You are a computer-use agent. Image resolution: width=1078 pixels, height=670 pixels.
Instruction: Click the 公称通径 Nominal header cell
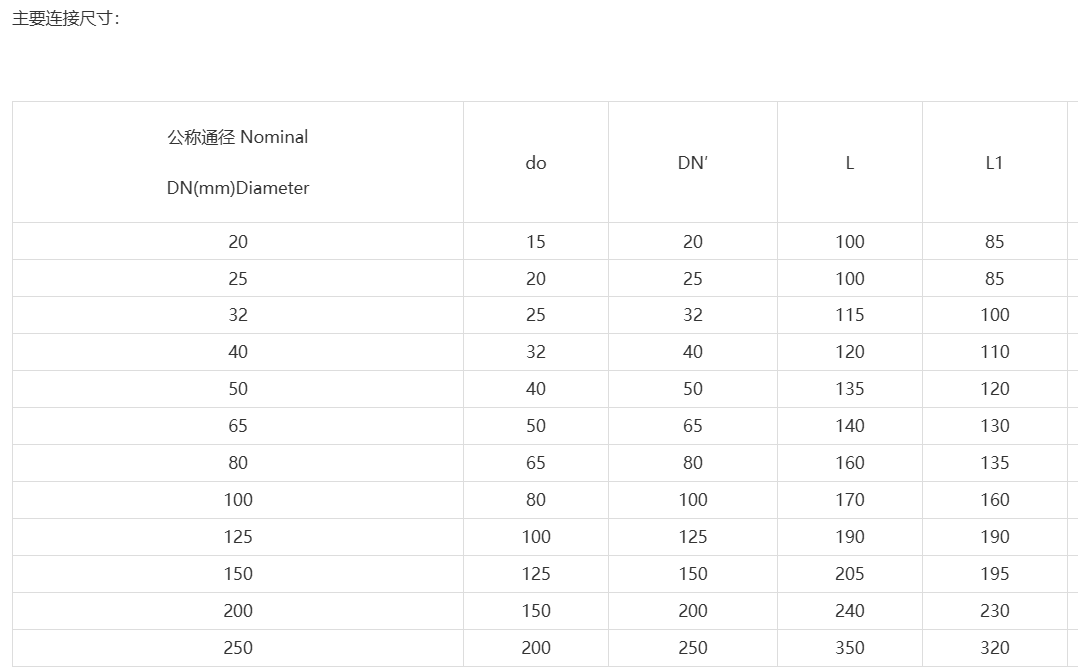click(x=238, y=162)
